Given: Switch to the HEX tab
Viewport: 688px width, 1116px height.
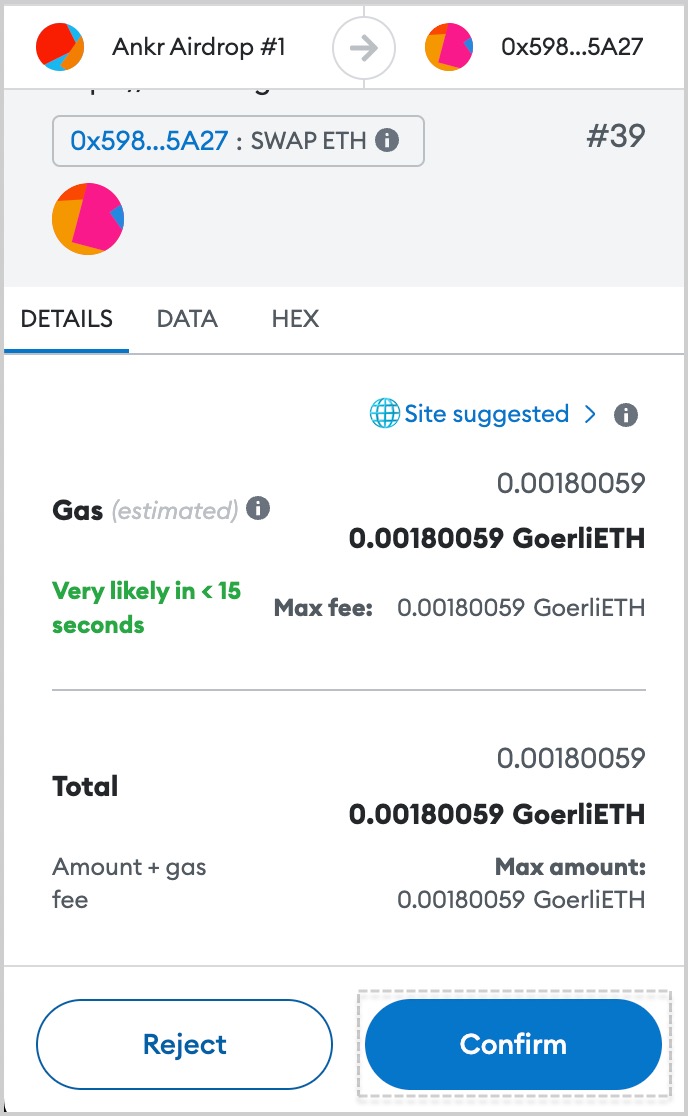Looking at the screenshot, I should [295, 318].
